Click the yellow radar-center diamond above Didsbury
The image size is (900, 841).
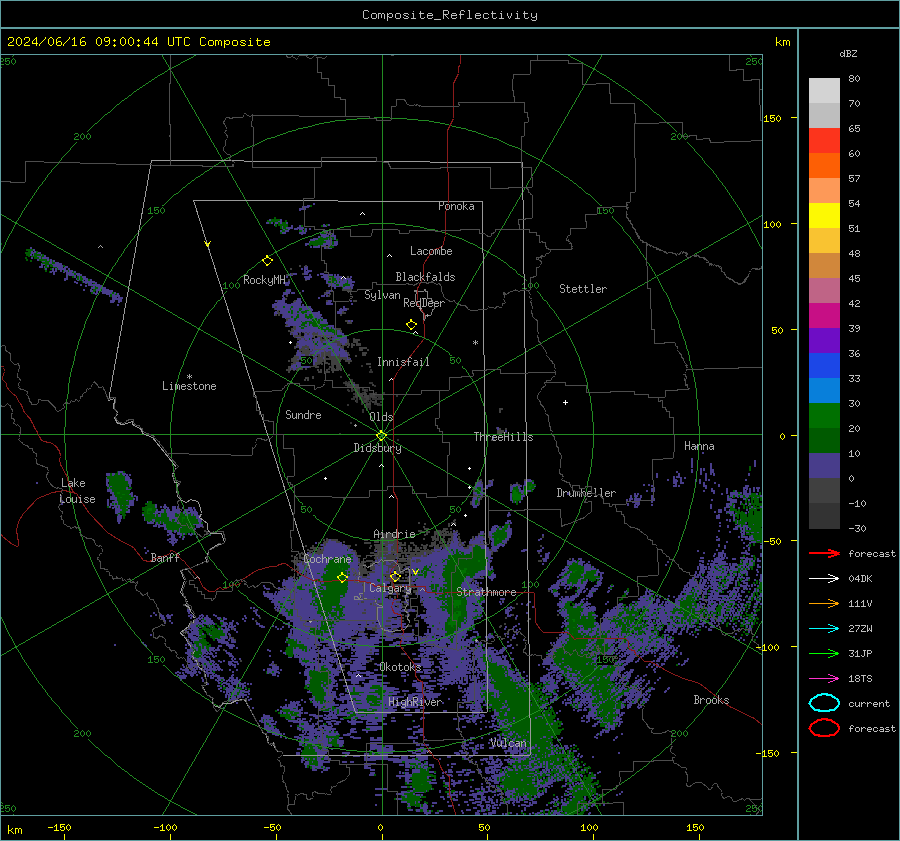[381, 436]
